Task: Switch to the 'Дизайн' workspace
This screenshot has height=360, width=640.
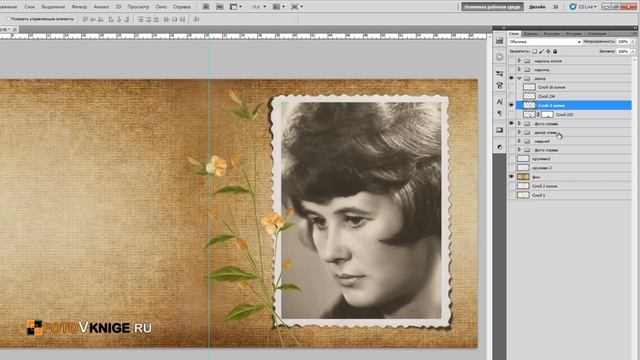Action: [x=537, y=7]
